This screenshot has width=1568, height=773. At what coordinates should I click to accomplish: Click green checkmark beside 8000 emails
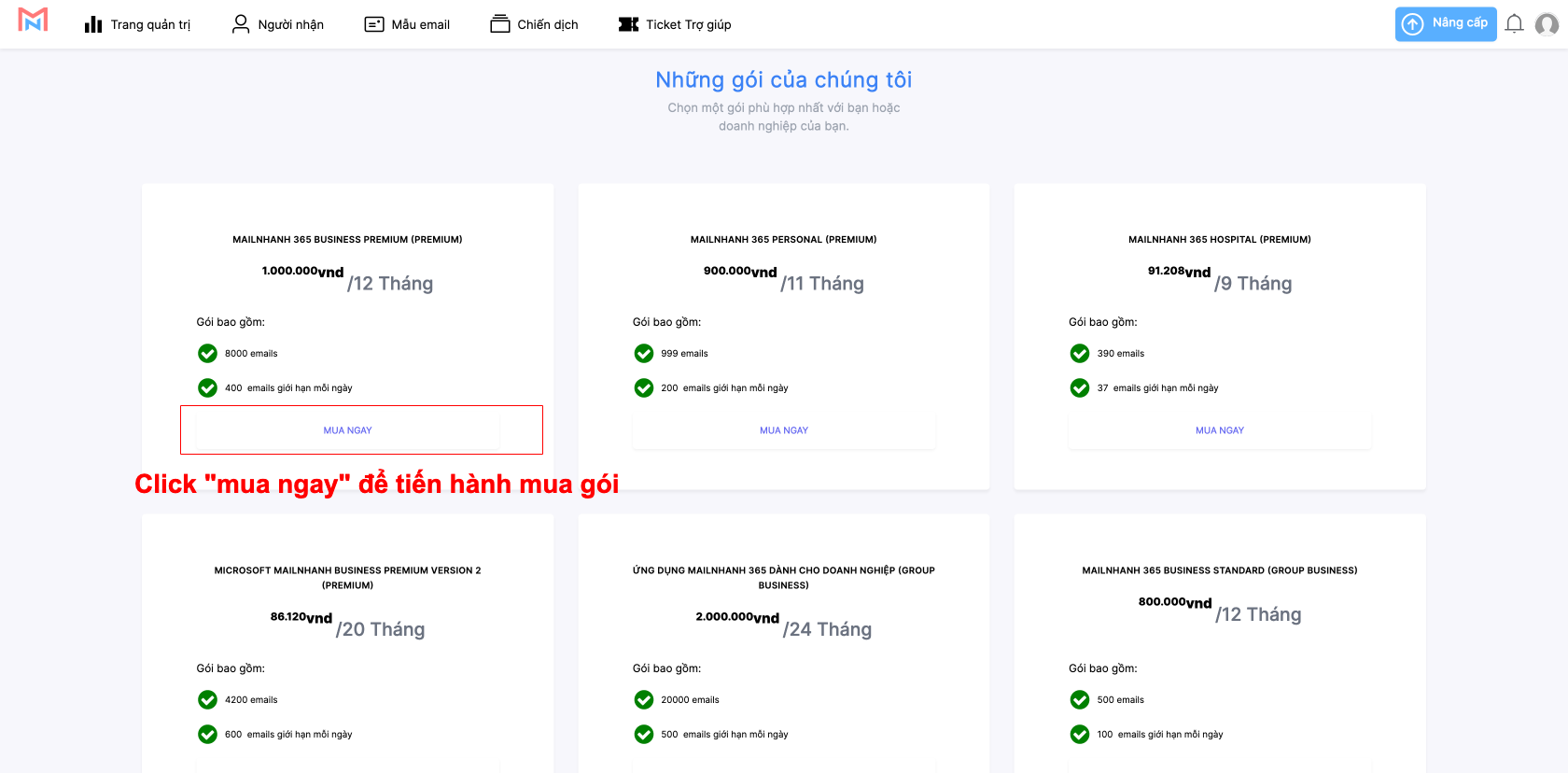tap(207, 354)
